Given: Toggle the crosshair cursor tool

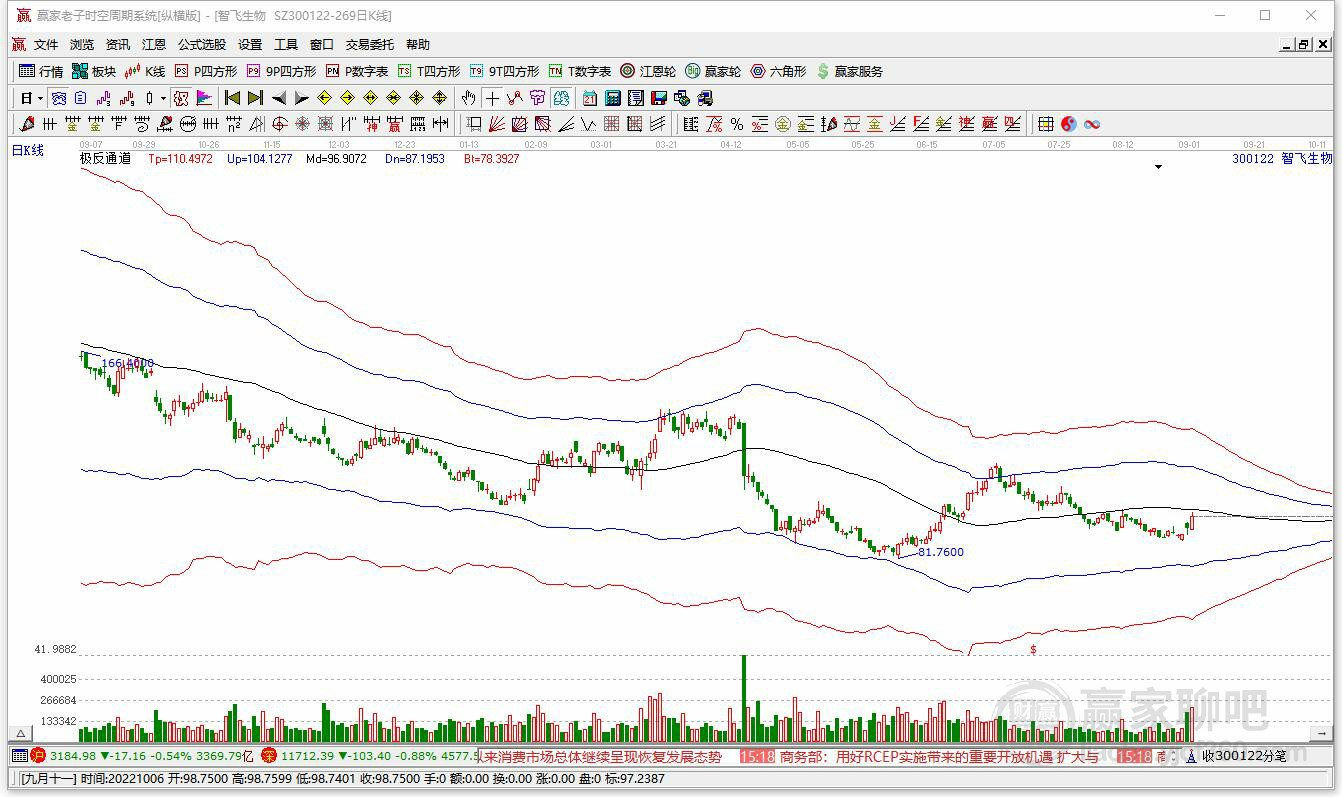Looking at the screenshot, I should [492, 98].
